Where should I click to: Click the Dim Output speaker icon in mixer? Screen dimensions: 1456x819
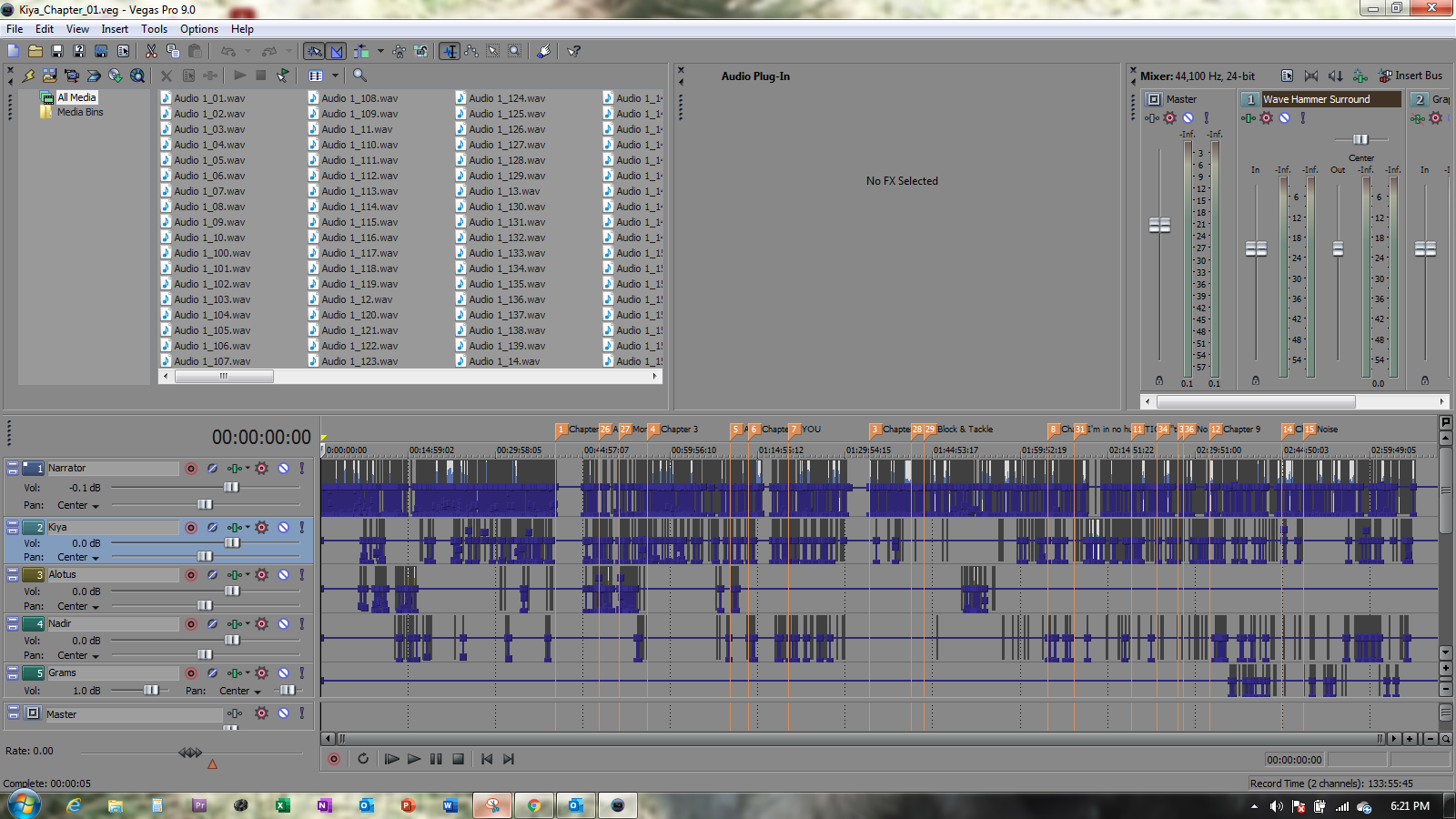[x=1335, y=76]
